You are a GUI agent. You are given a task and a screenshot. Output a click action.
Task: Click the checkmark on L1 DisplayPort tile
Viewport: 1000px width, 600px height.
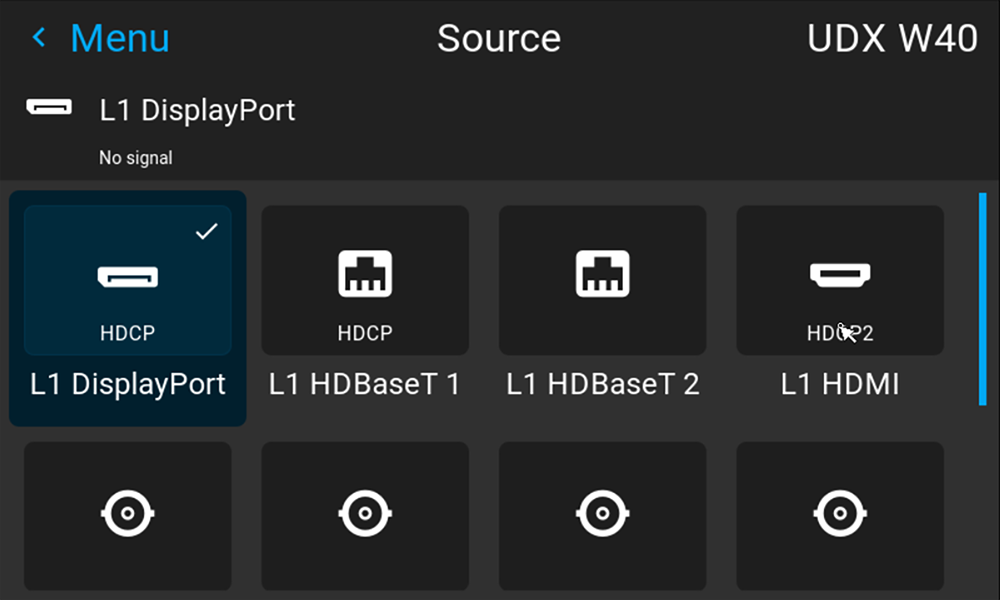coord(207,231)
